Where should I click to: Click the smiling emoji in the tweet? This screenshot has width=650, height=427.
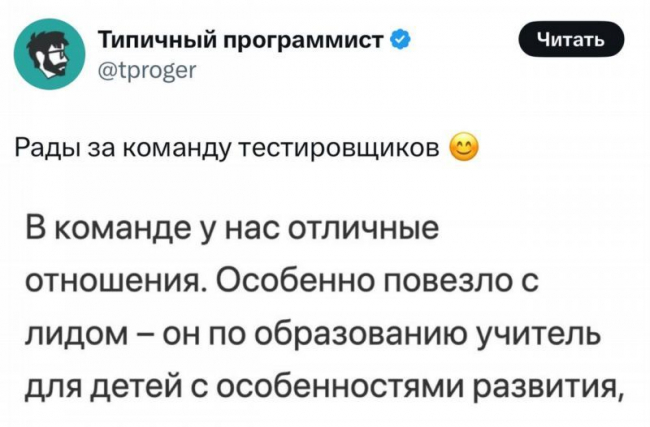pos(463,148)
